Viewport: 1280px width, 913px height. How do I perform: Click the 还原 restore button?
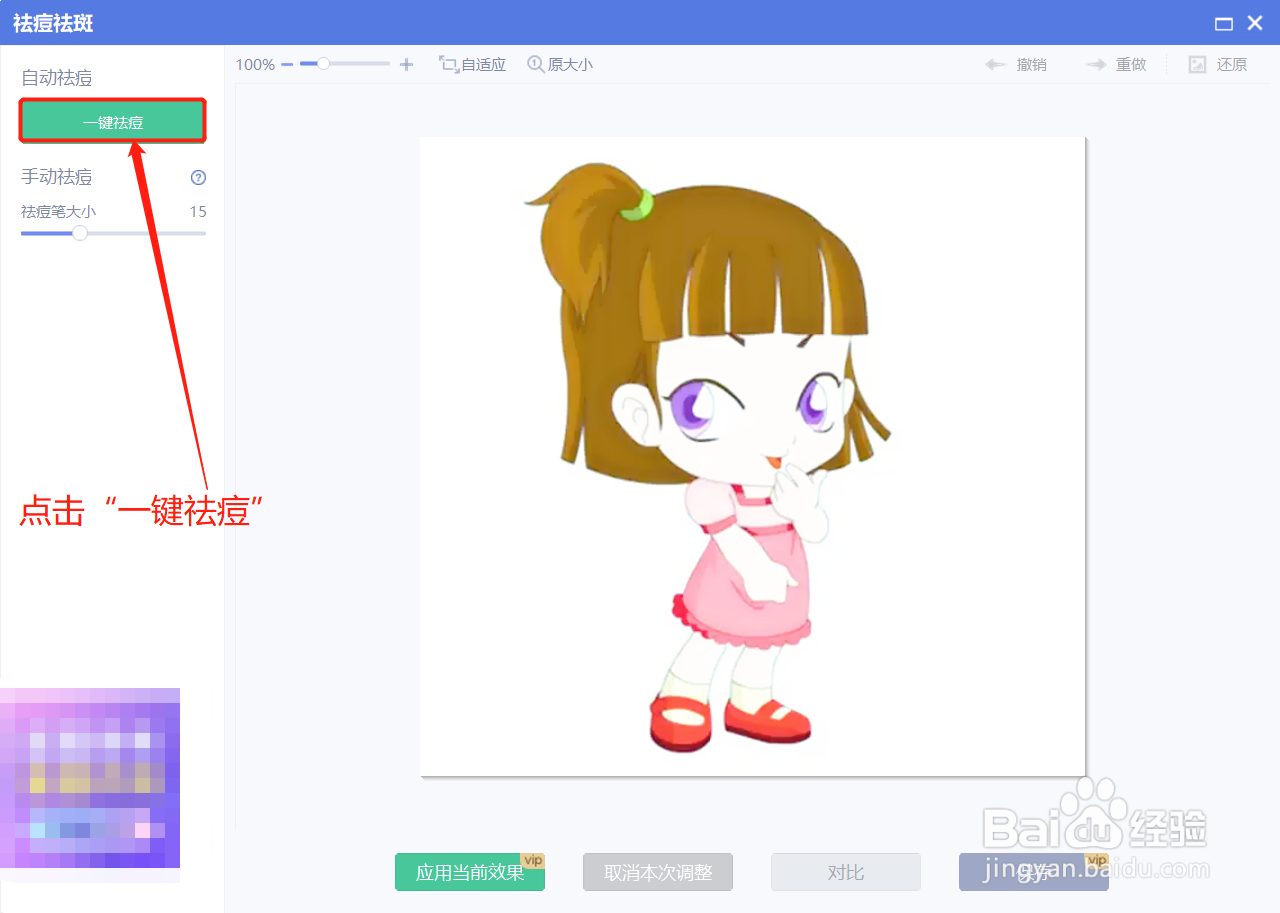1218,65
